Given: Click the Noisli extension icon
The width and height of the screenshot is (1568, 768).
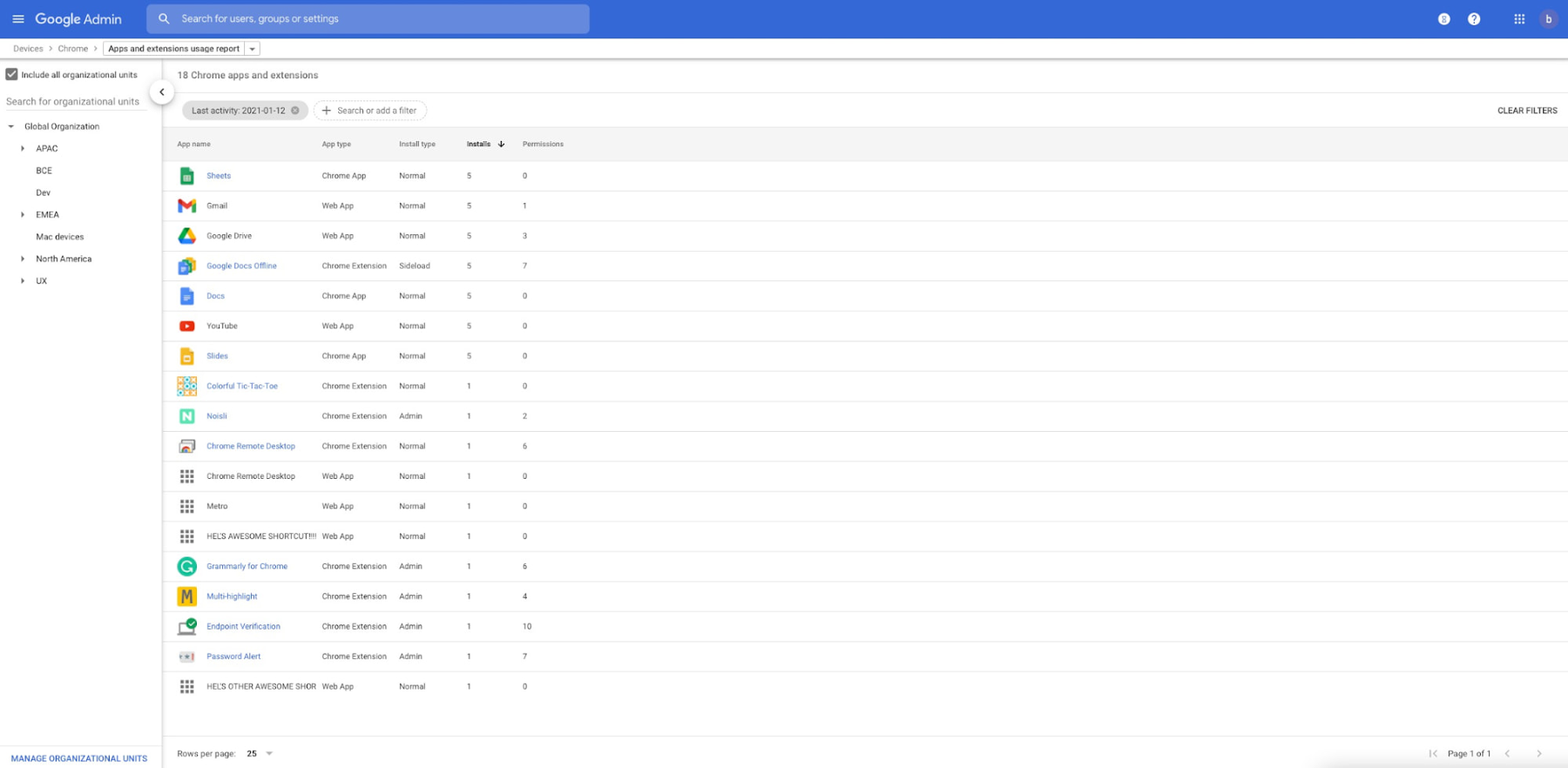Looking at the screenshot, I should tap(186, 416).
